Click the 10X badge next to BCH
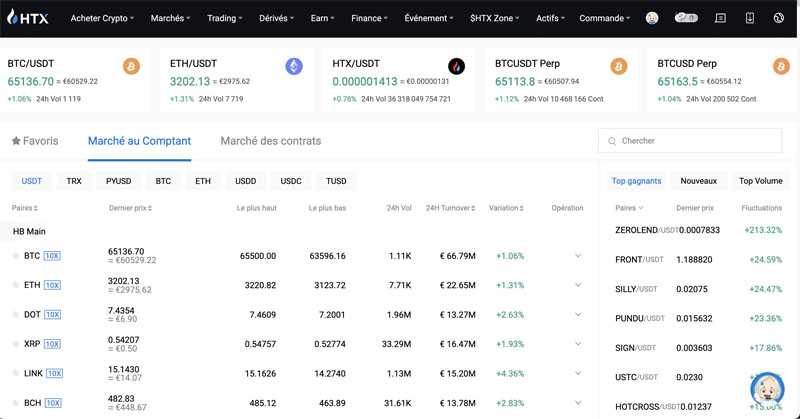 [x=53, y=403]
